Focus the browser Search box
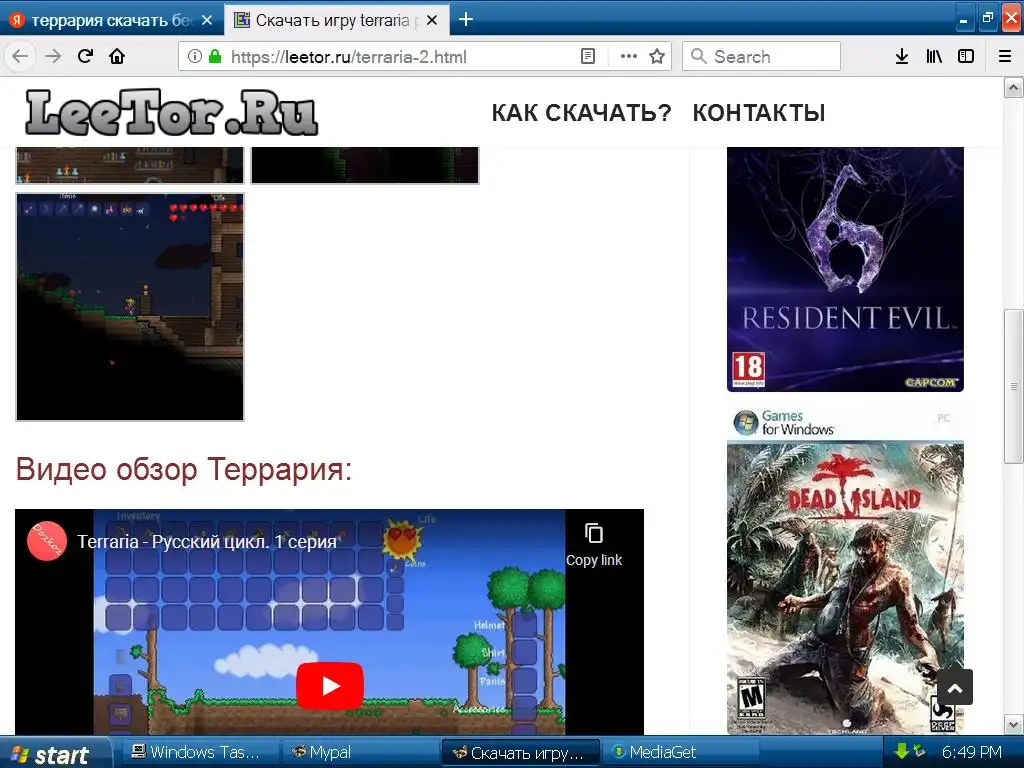Image resolution: width=1024 pixels, height=768 pixels. point(761,57)
